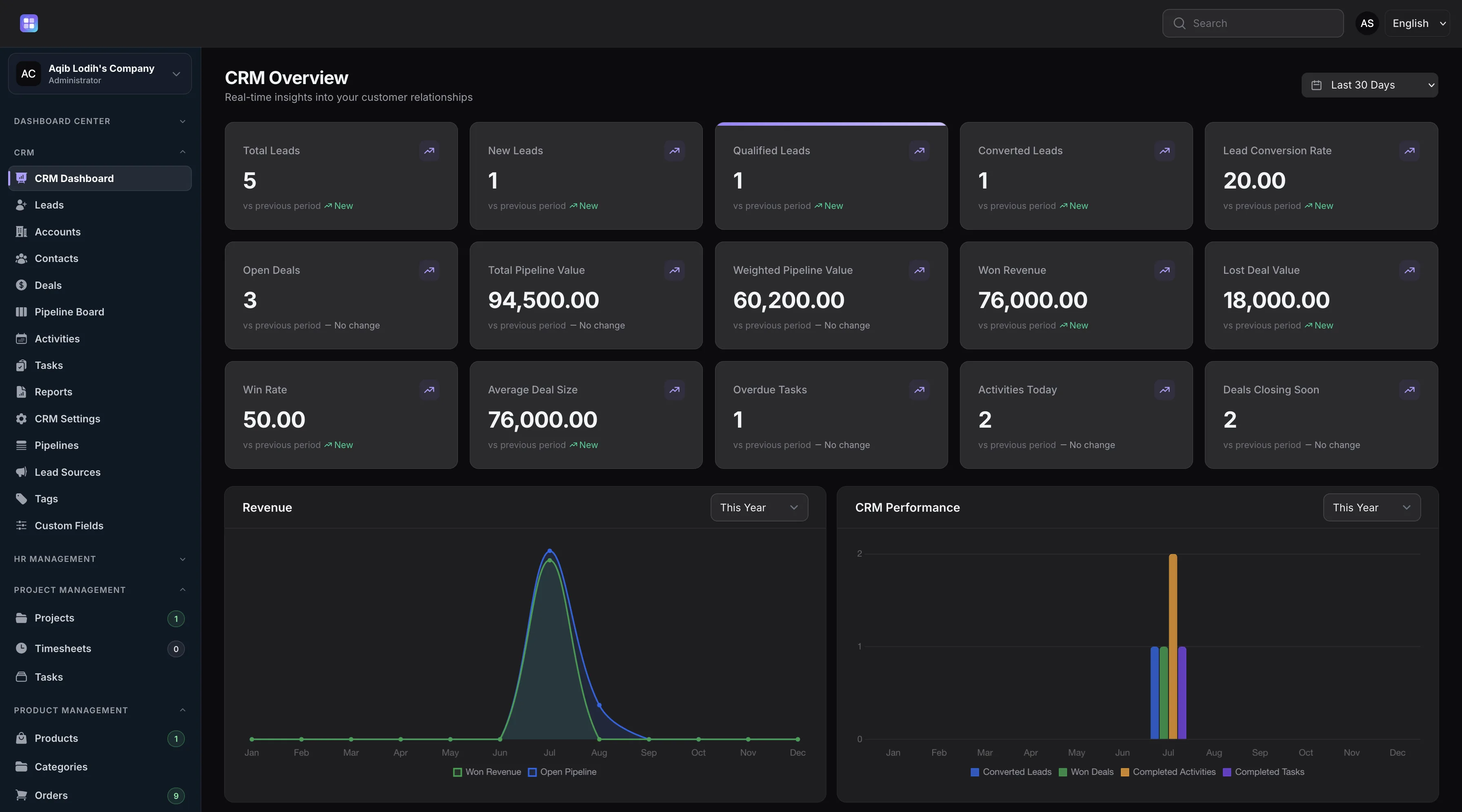Toggle Open Pipeline series in Revenue legend
This screenshot has width=1462, height=812.
coord(562,772)
